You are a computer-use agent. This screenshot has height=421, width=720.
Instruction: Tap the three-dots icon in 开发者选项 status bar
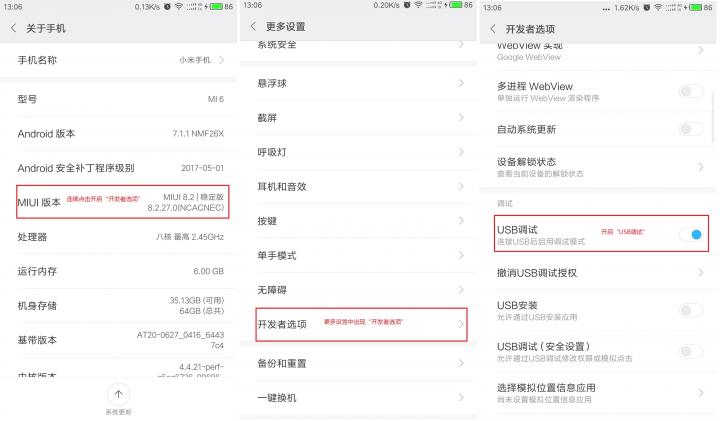pyautogui.click(x=606, y=8)
